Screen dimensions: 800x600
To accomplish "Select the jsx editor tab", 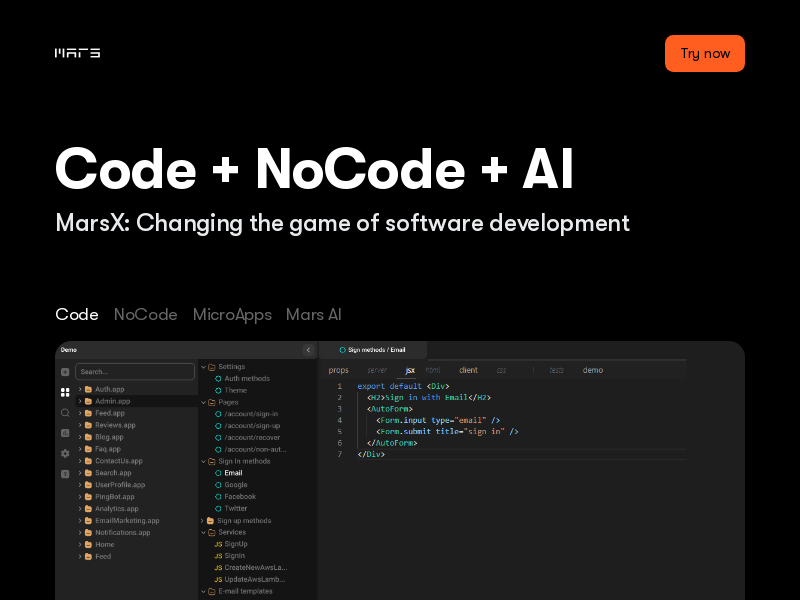I will (410, 370).
